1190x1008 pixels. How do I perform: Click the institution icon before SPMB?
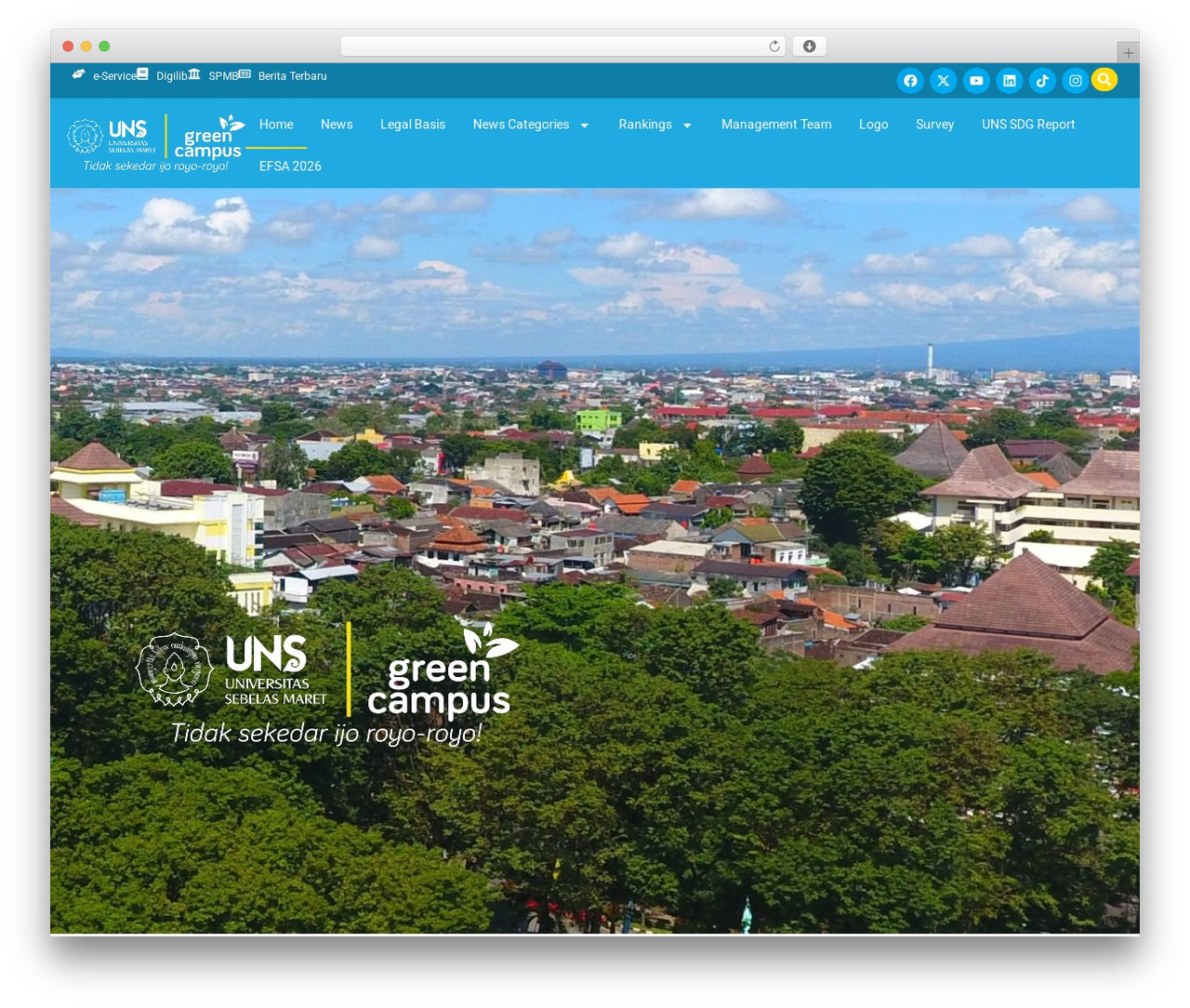click(x=194, y=73)
